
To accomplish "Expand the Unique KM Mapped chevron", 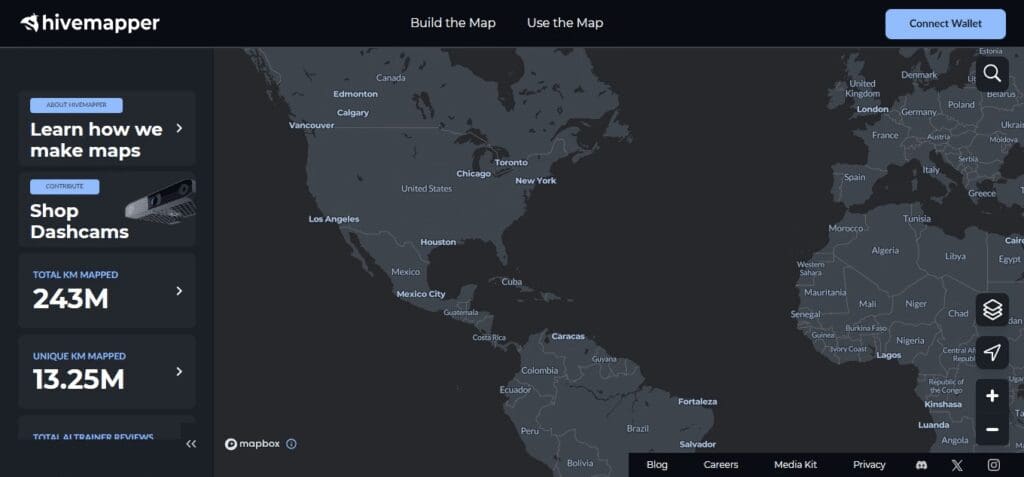I will point(179,371).
